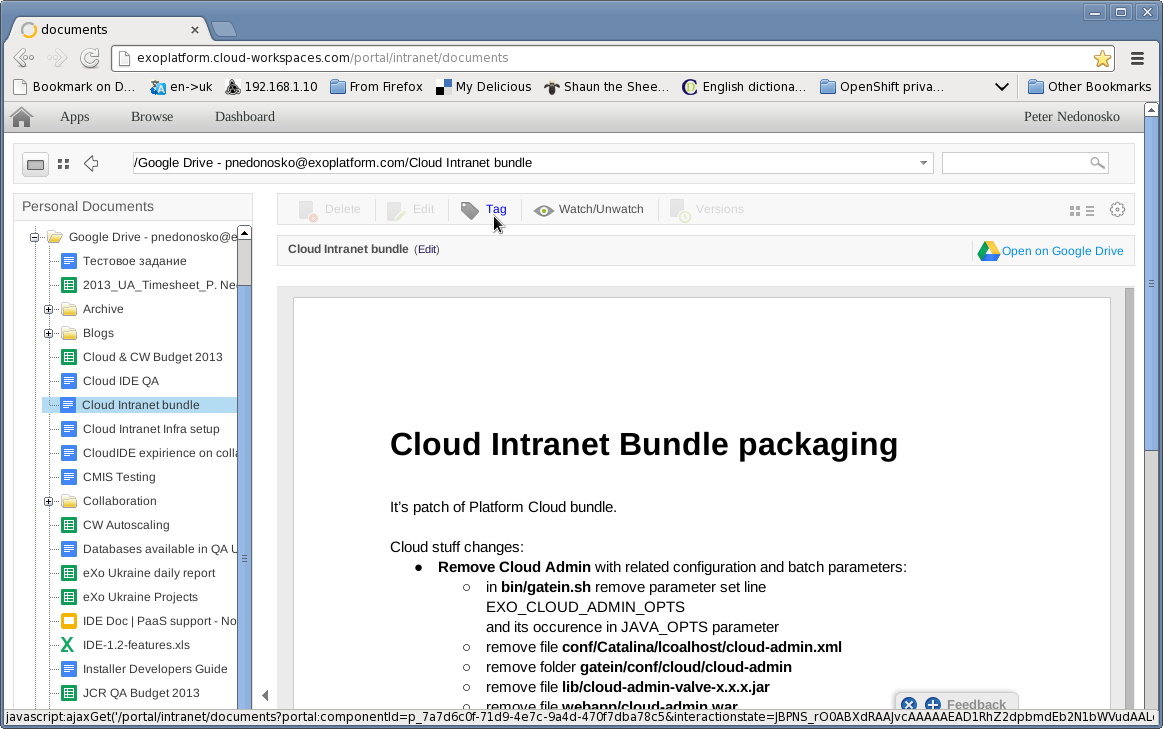Click the tree panel scrollbar up arrow
The image size is (1163, 729).
point(244,233)
